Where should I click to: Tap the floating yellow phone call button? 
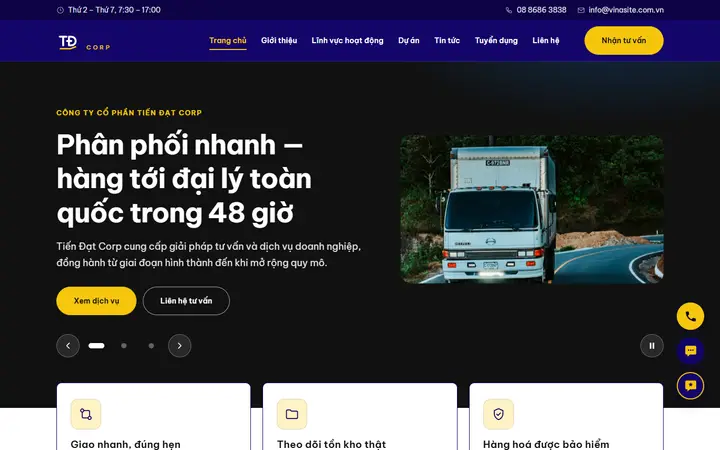click(690, 316)
